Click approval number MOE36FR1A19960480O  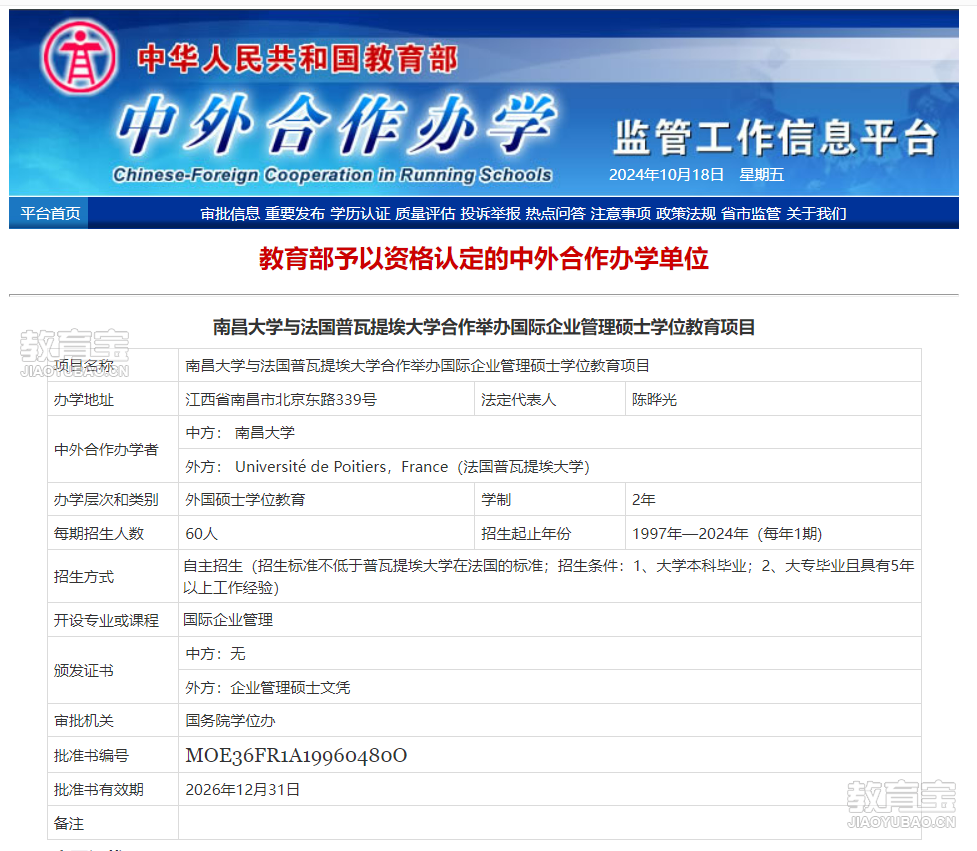click(296, 755)
